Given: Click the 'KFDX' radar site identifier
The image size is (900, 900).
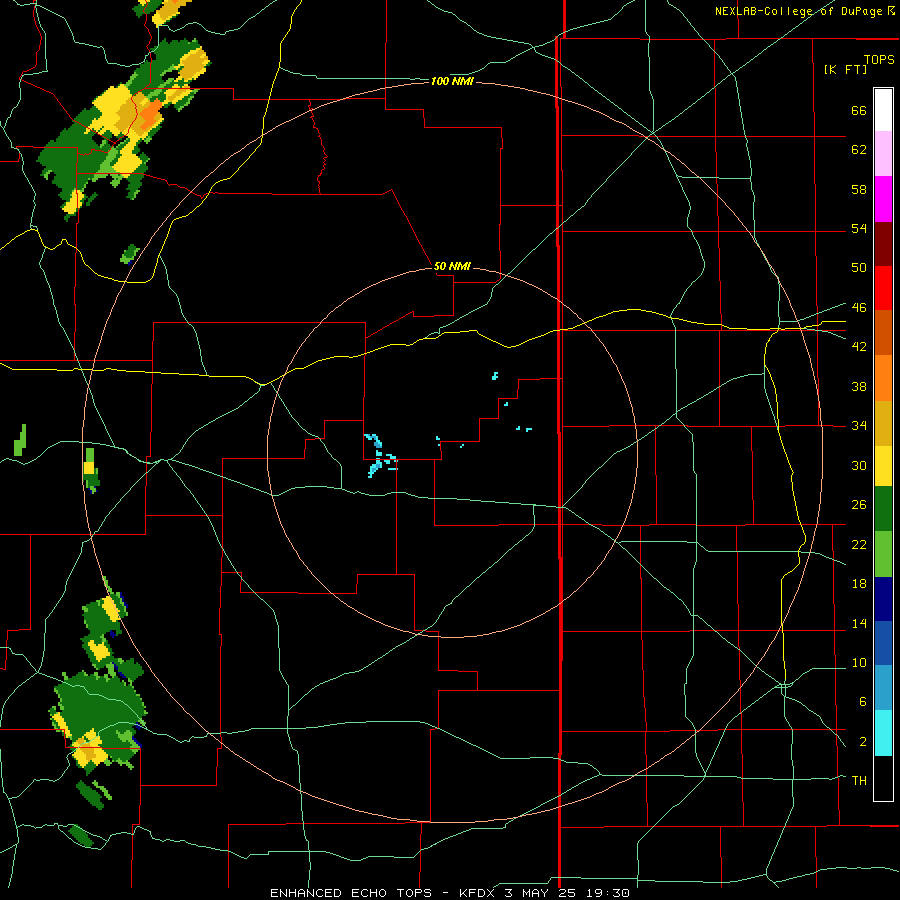Looking at the screenshot, I should (479, 893).
